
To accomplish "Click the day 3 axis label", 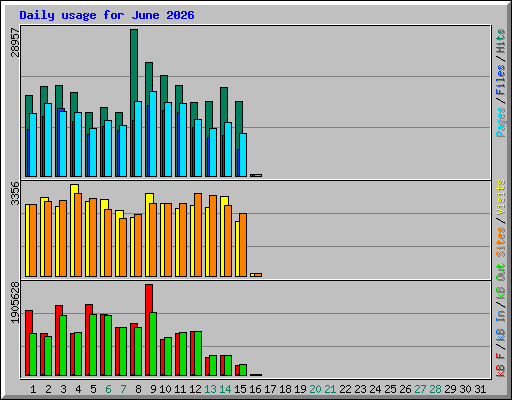I will [63, 389].
